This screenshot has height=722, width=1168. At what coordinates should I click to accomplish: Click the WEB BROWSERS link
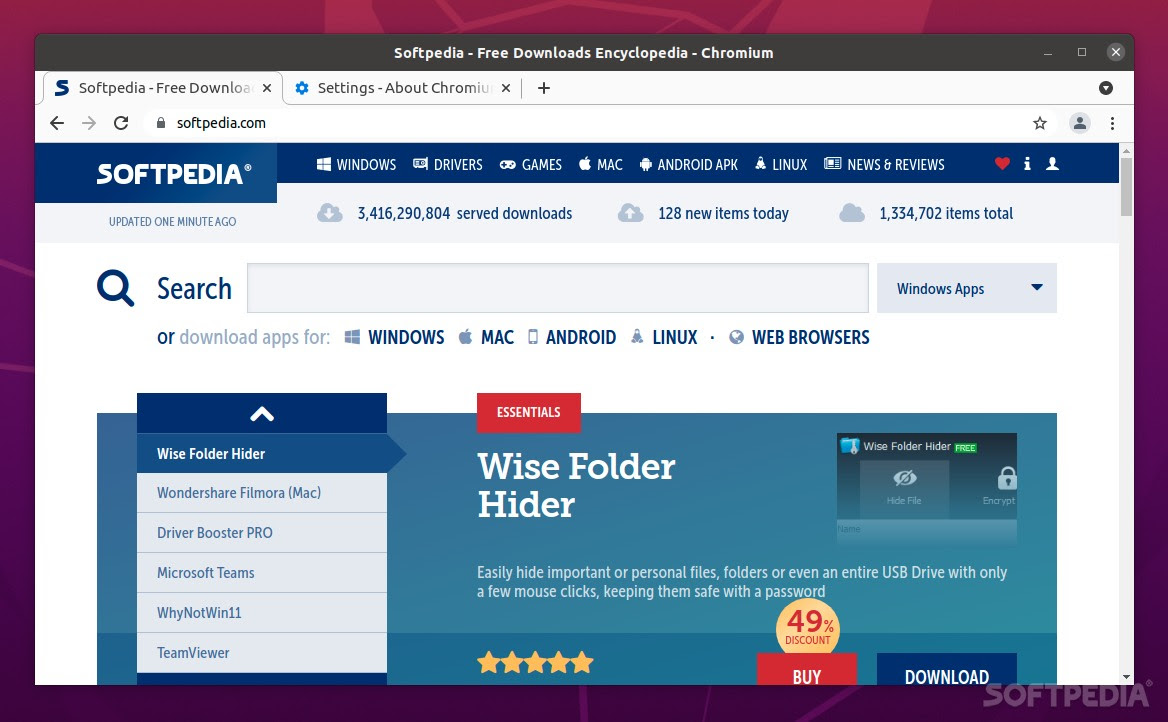coord(810,338)
